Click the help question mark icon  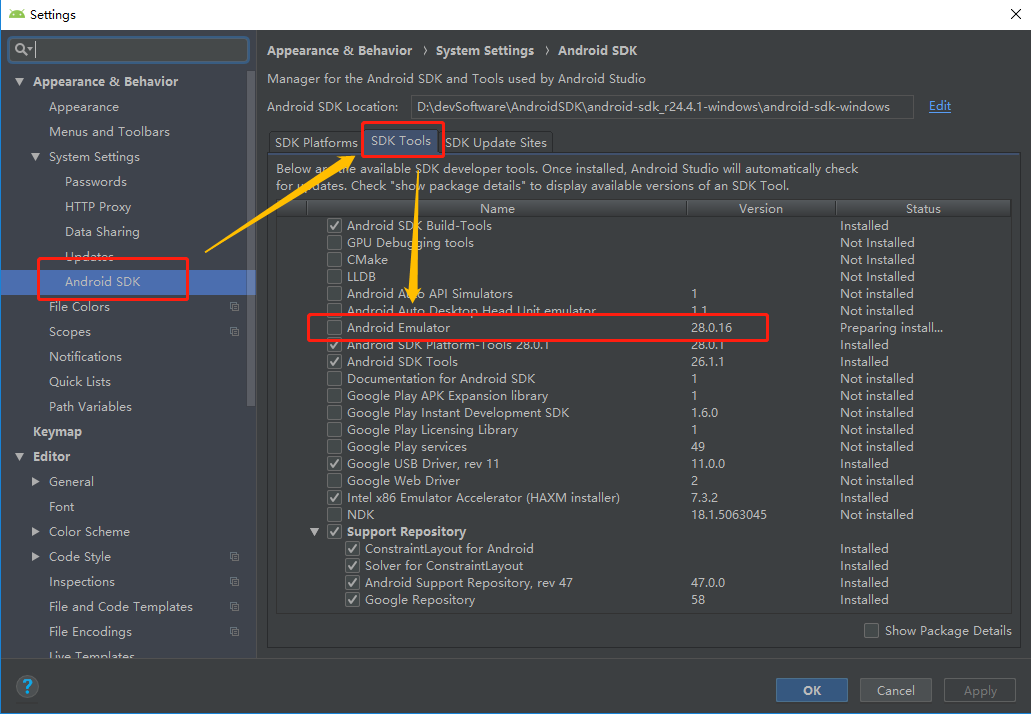pyautogui.click(x=27, y=687)
